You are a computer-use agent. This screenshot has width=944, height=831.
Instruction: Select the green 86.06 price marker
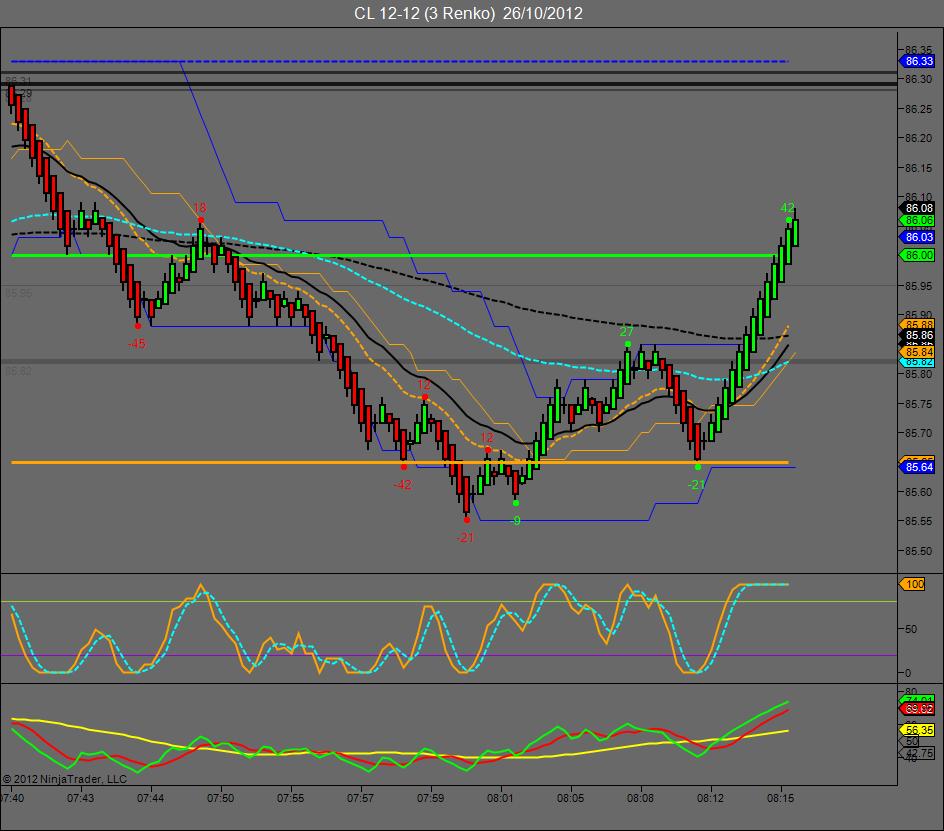coord(917,220)
